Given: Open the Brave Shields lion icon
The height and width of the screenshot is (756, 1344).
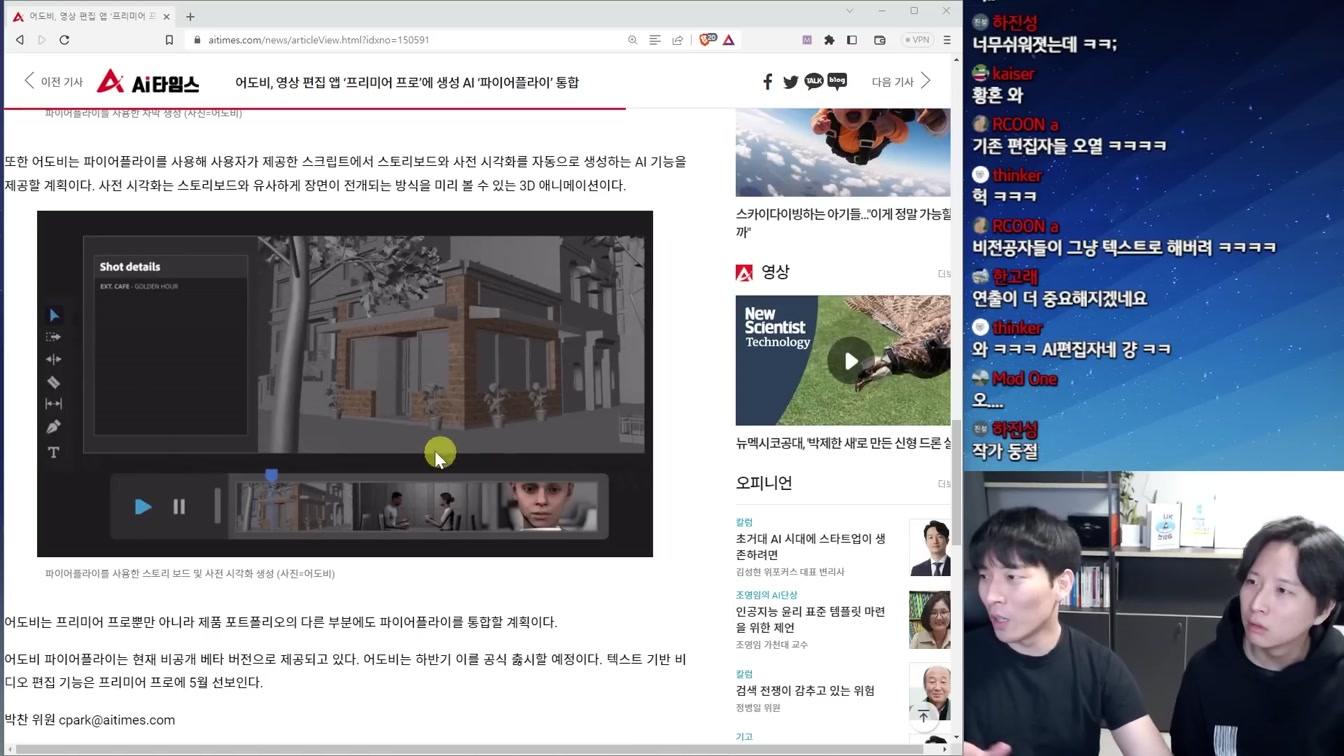Looking at the screenshot, I should pyautogui.click(x=707, y=40).
